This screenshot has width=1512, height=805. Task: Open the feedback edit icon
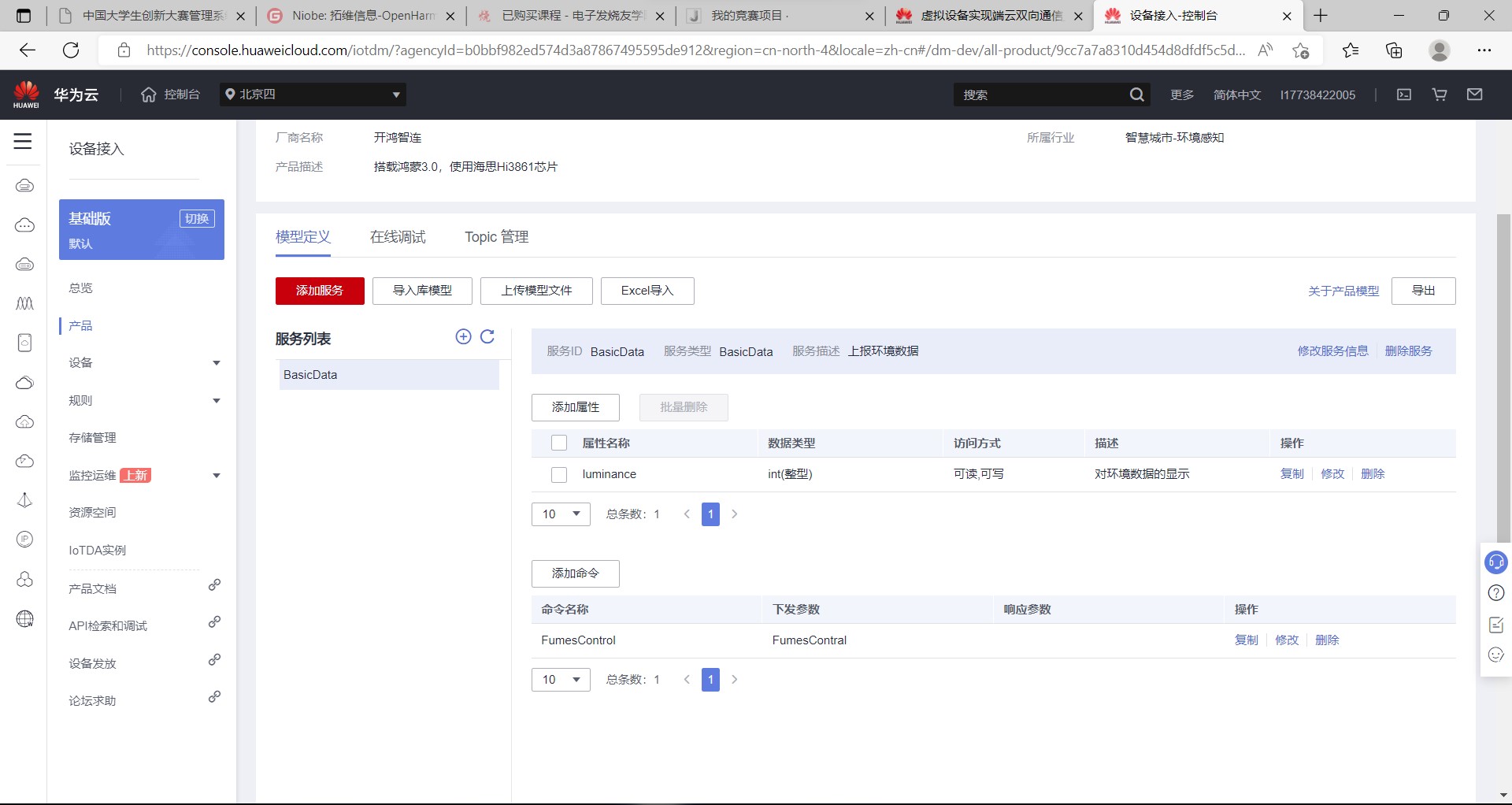click(x=1496, y=625)
